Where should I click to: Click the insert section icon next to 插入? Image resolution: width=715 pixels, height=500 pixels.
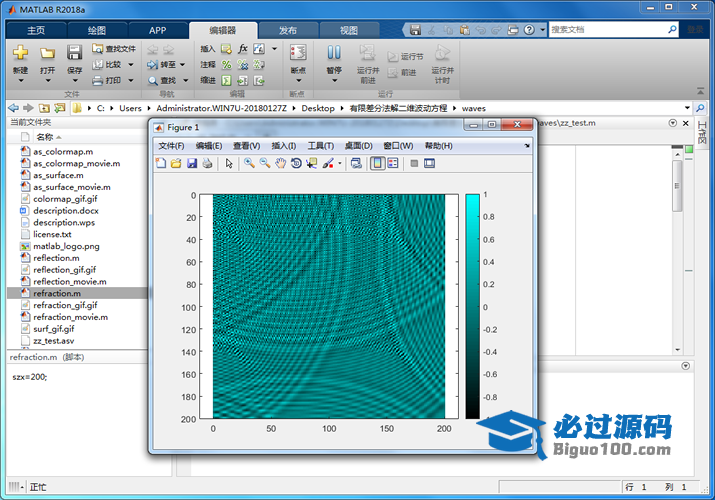pyautogui.click(x=226, y=49)
